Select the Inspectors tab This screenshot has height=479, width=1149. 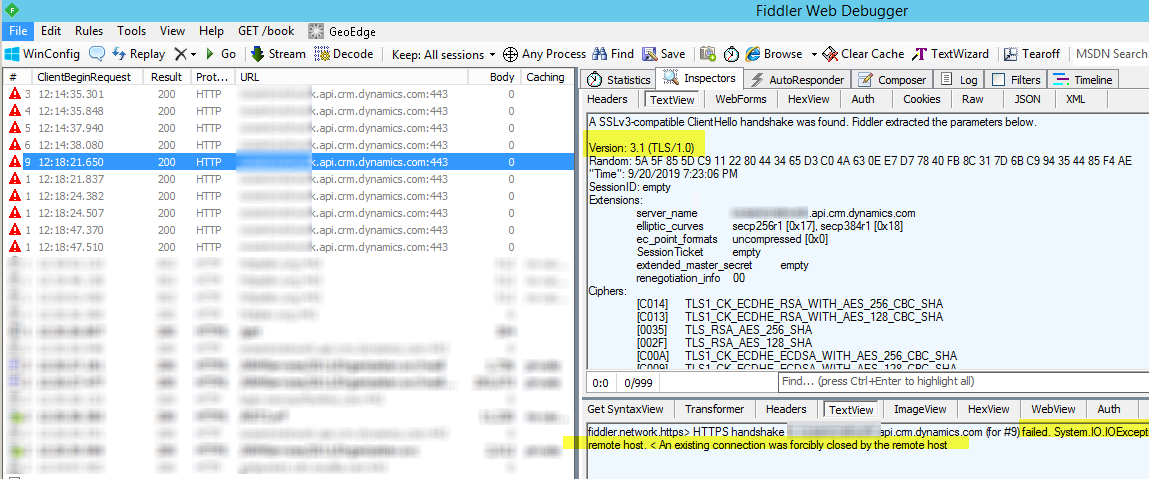coord(699,78)
